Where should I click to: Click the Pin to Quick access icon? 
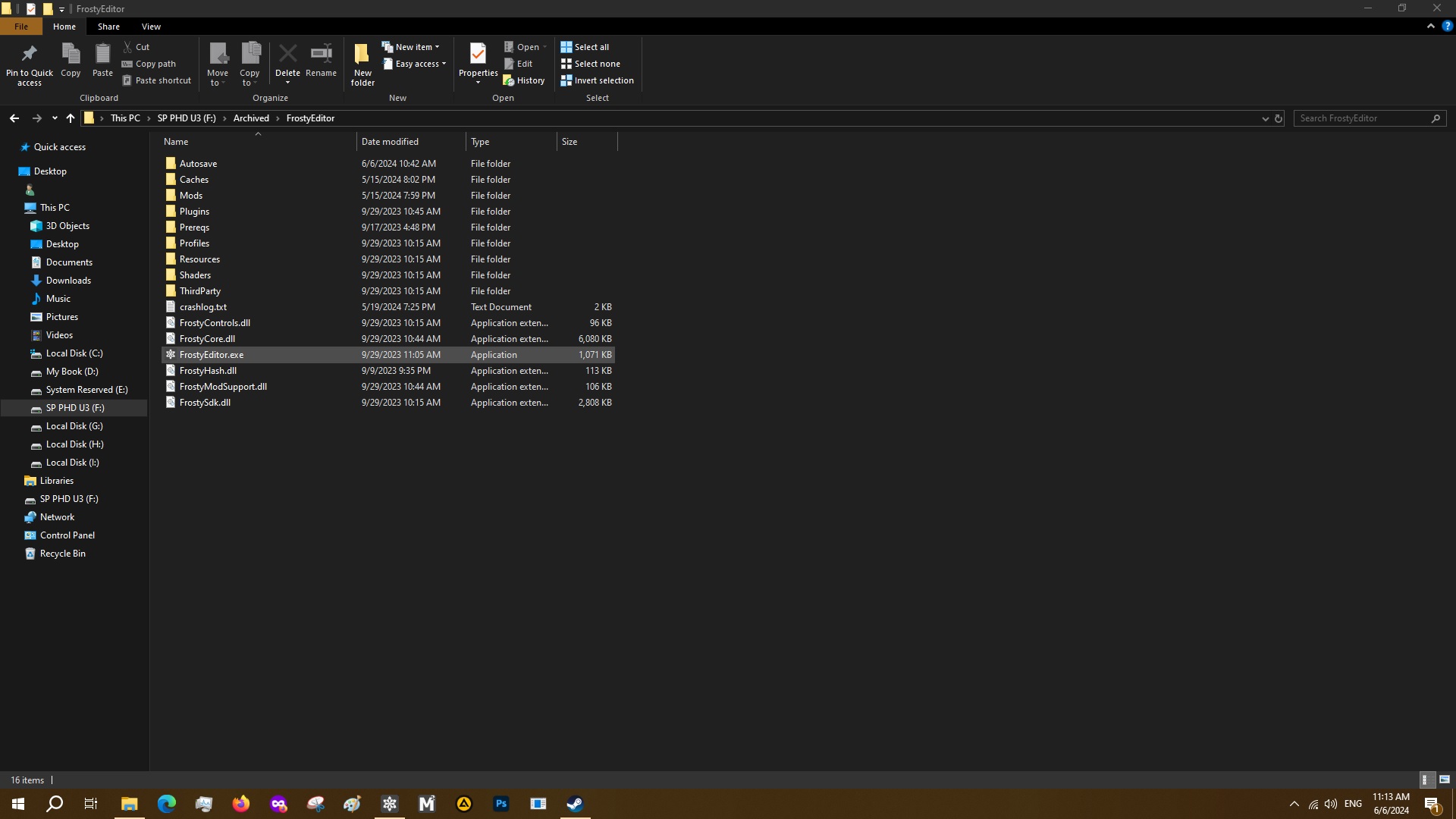tap(29, 55)
